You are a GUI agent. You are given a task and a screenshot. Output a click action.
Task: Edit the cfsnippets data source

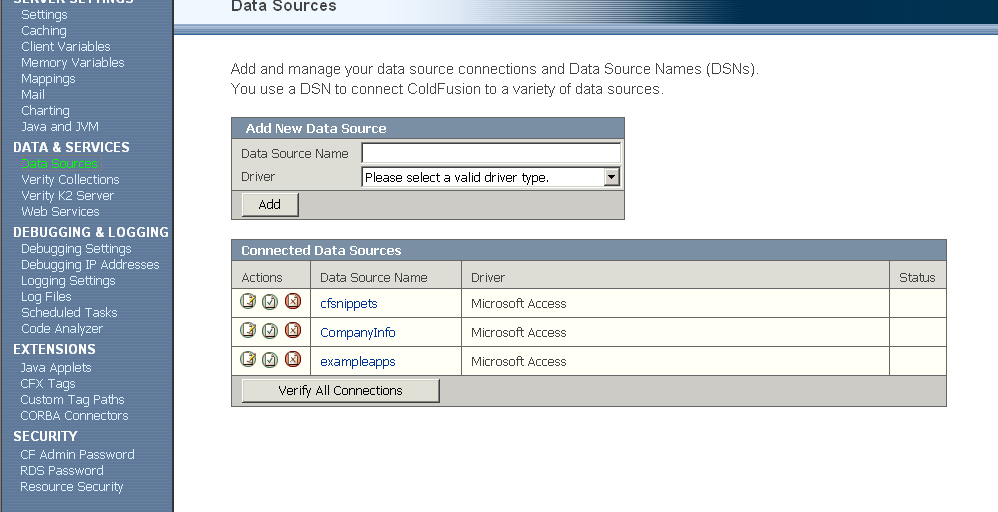click(248, 301)
